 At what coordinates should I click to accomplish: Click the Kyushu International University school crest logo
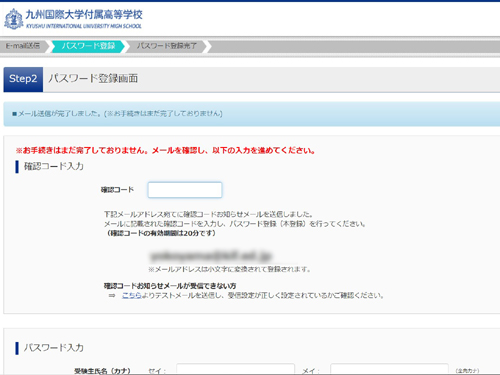coord(14,19)
